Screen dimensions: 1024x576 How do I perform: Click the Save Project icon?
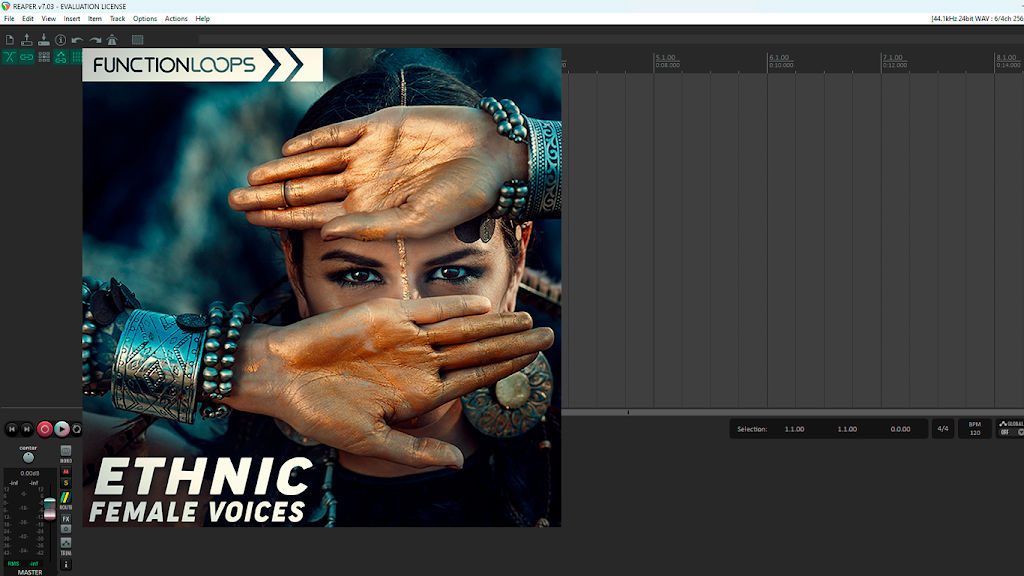tap(44, 40)
